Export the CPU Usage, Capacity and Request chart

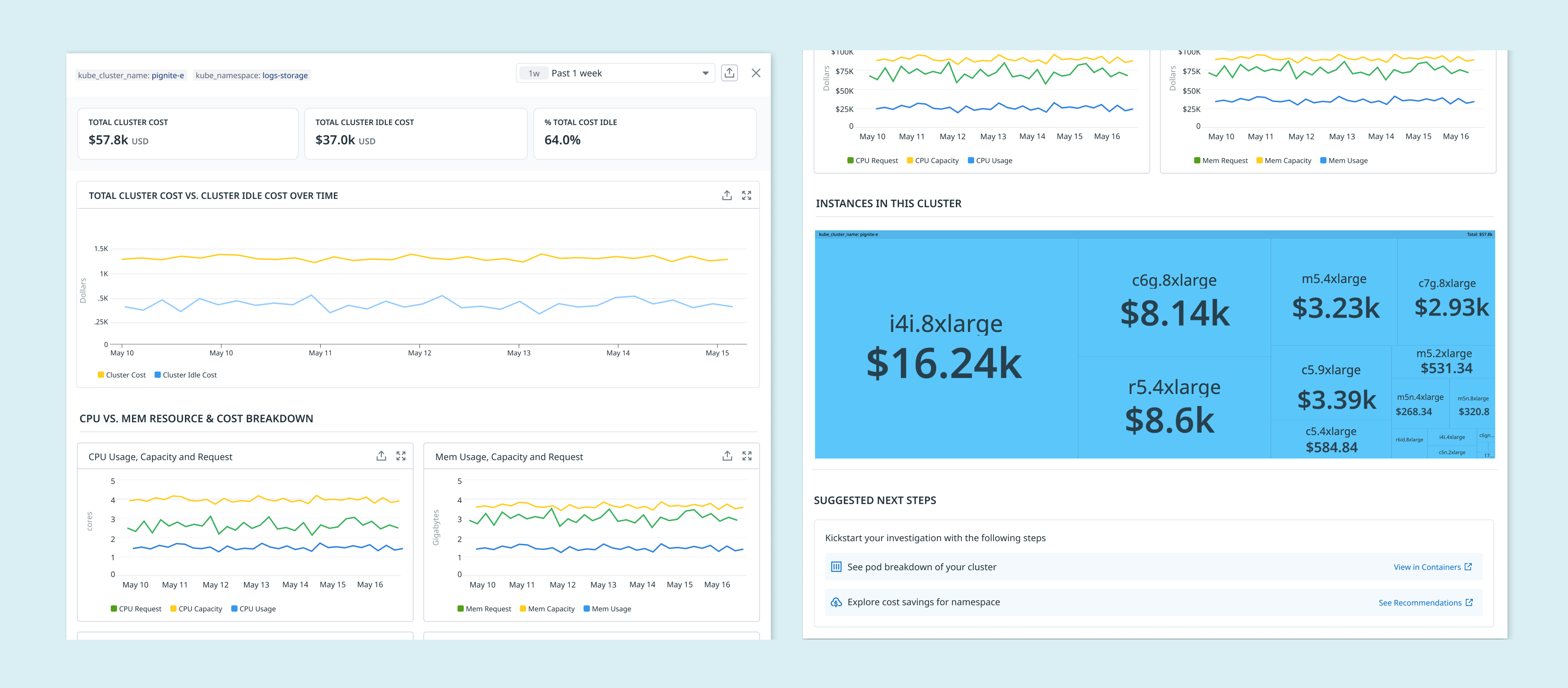pos(381,456)
